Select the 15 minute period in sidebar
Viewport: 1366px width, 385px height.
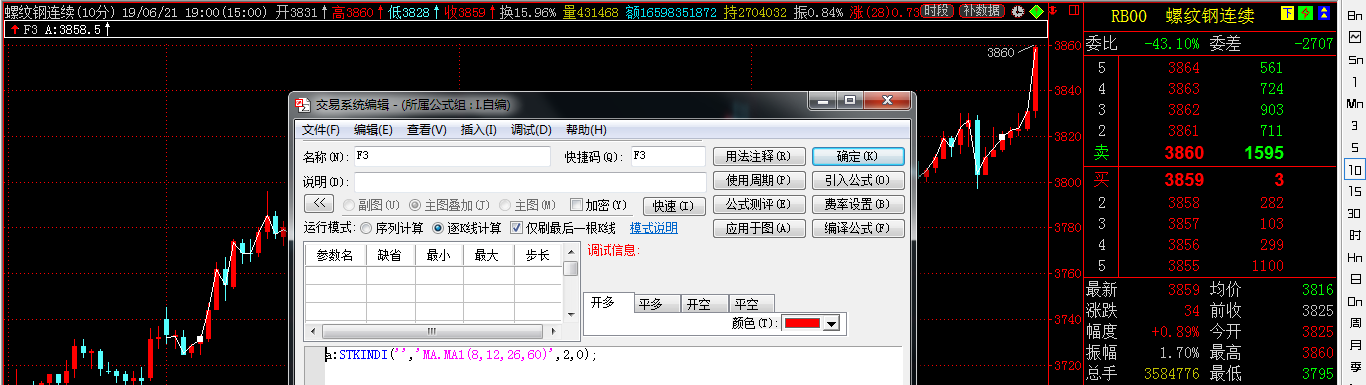coord(1355,190)
